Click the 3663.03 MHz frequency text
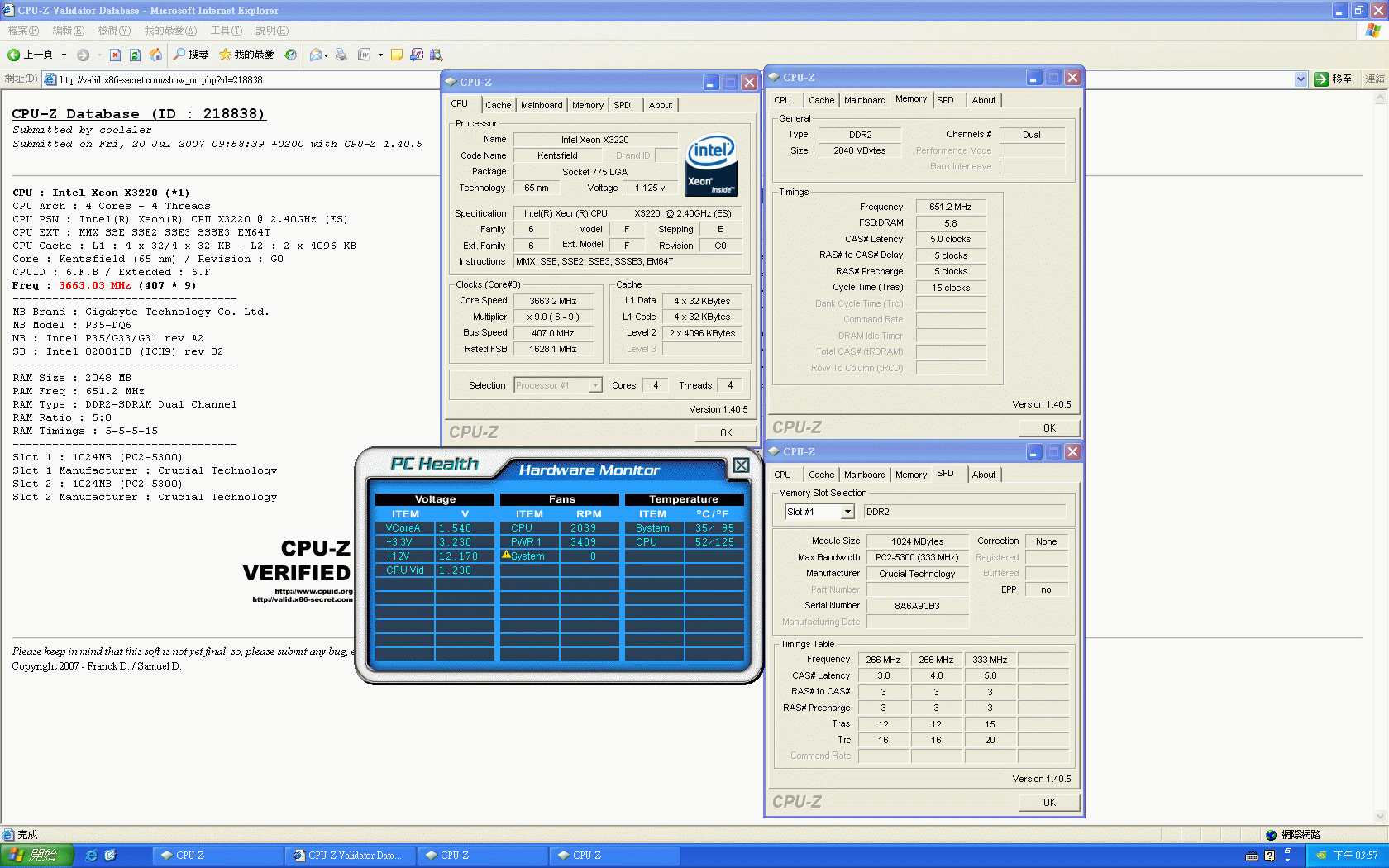1389x868 pixels. 95,285
